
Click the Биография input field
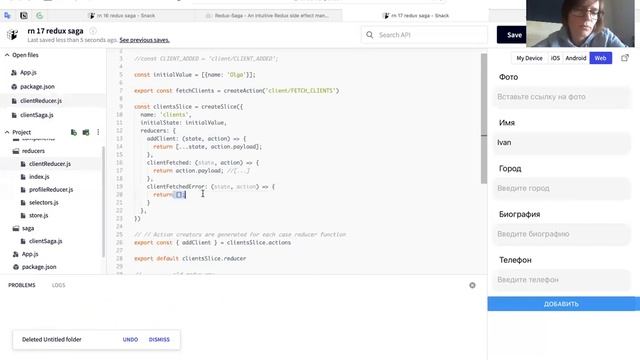[x=562, y=234]
